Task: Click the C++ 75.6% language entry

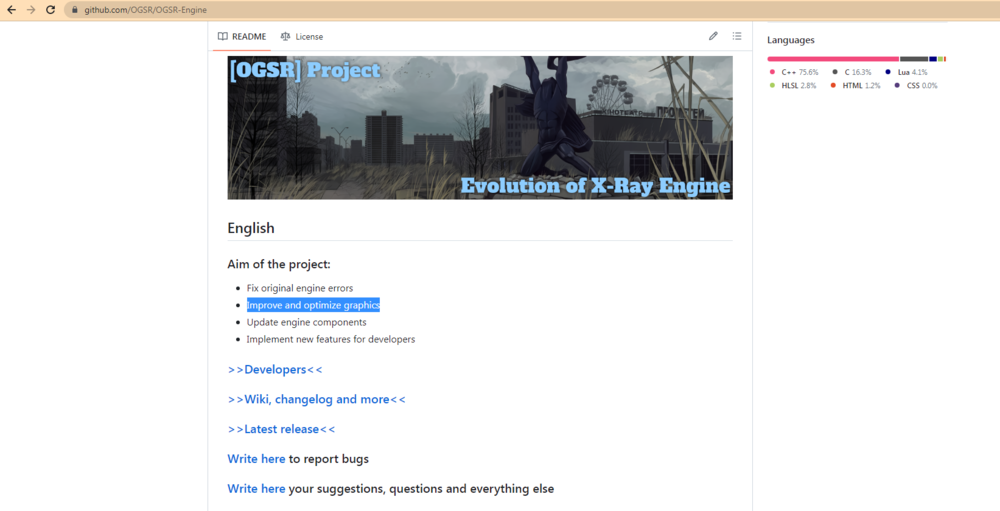Action: 794,72
